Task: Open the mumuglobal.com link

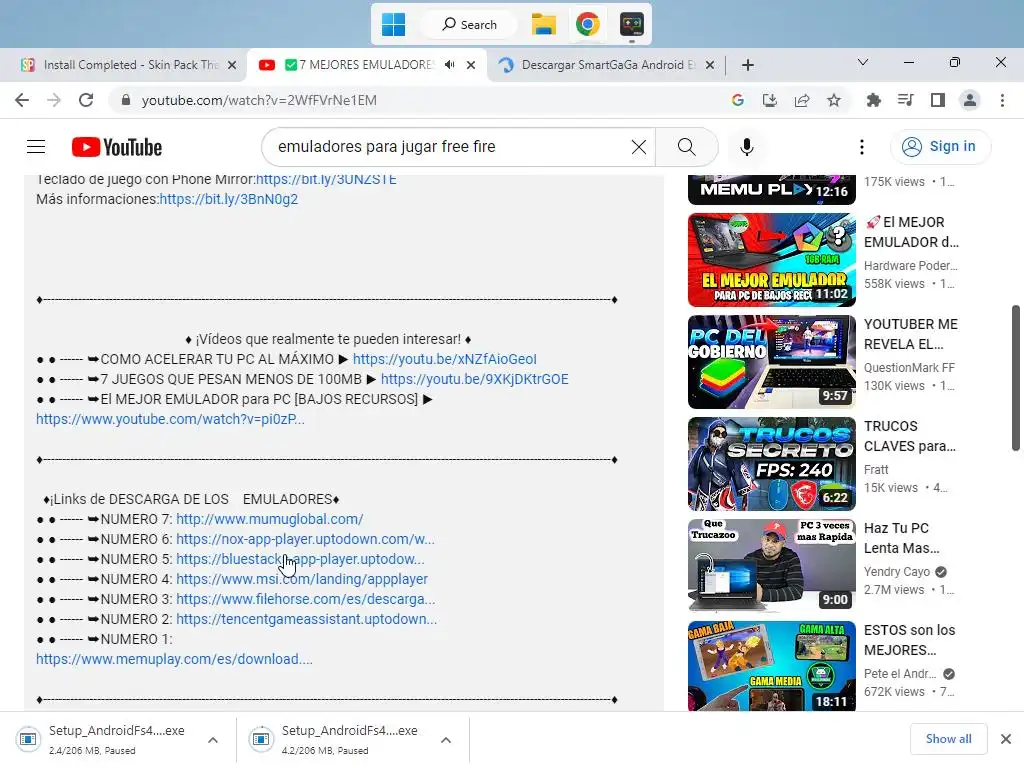Action: (x=270, y=519)
